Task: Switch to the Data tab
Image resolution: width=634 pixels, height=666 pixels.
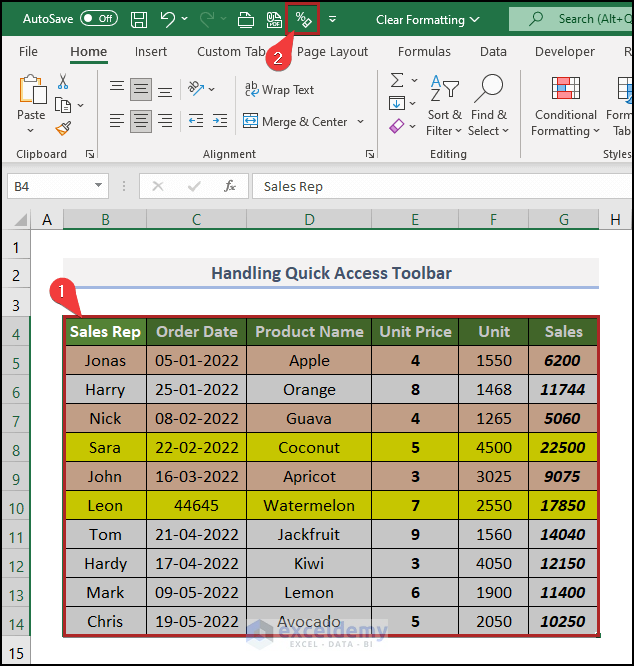Action: coord(493,52)
